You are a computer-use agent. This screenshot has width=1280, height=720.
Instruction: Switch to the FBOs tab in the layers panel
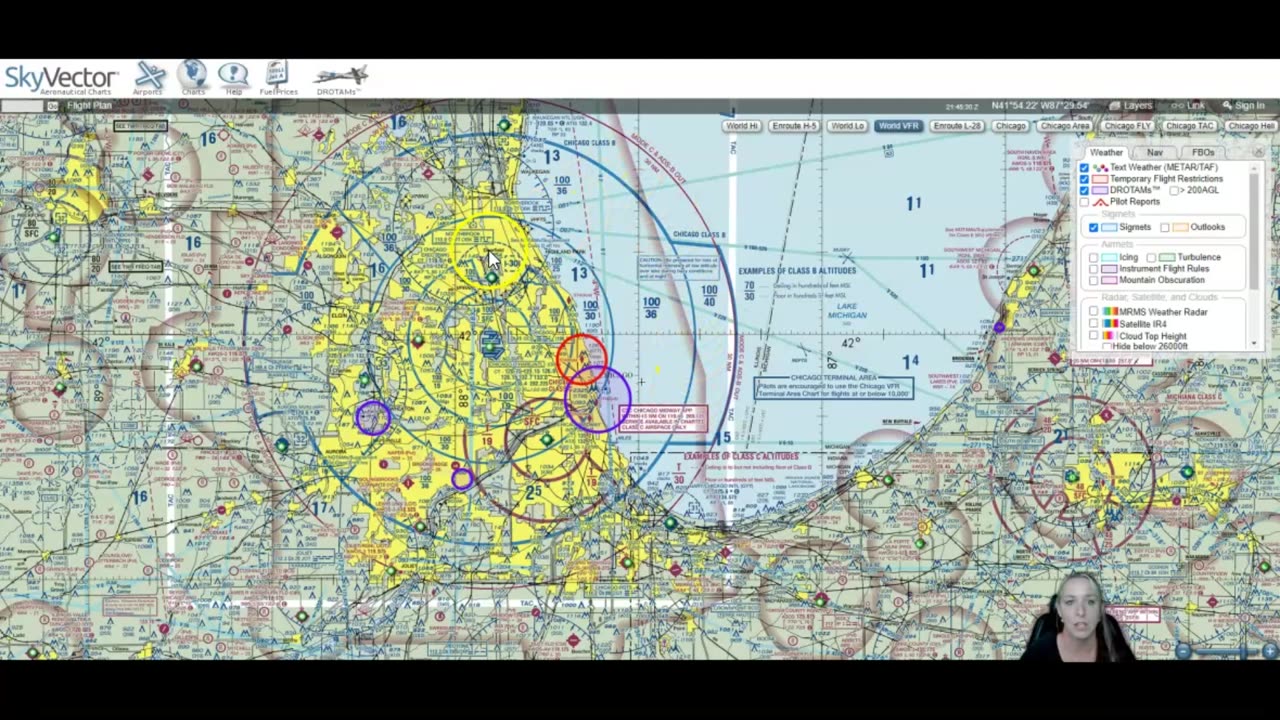(x=1203, y=152)
